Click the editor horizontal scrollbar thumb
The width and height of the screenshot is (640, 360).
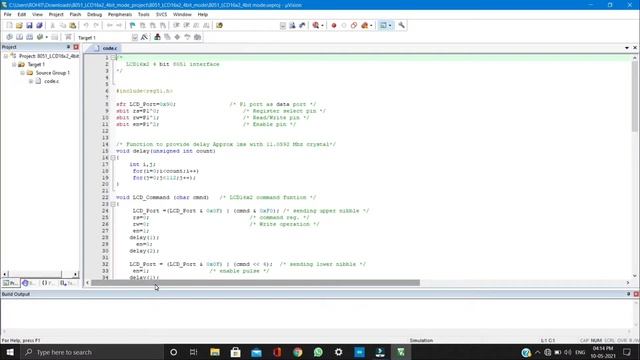click(x=255, y=282)
